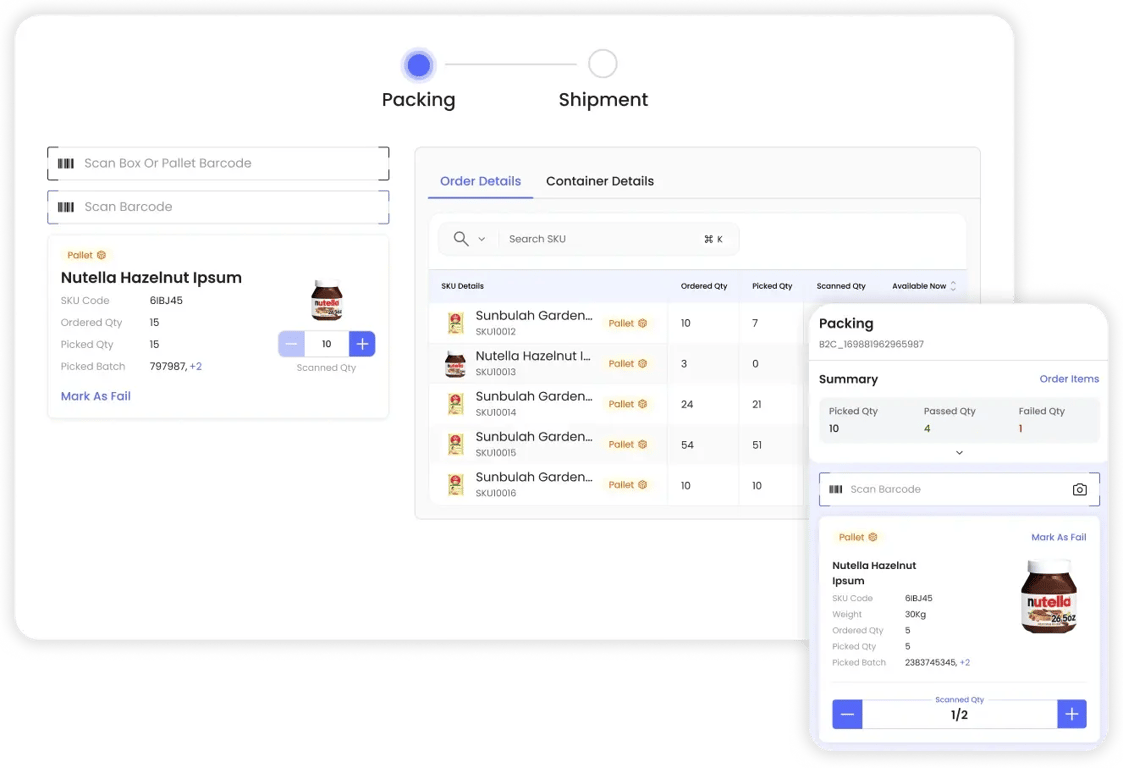Image resolution: width=1123 pixels, height=768 pixels.
Task: Open the search filter chevron dropdown
Action: click(x=482, y=239)
